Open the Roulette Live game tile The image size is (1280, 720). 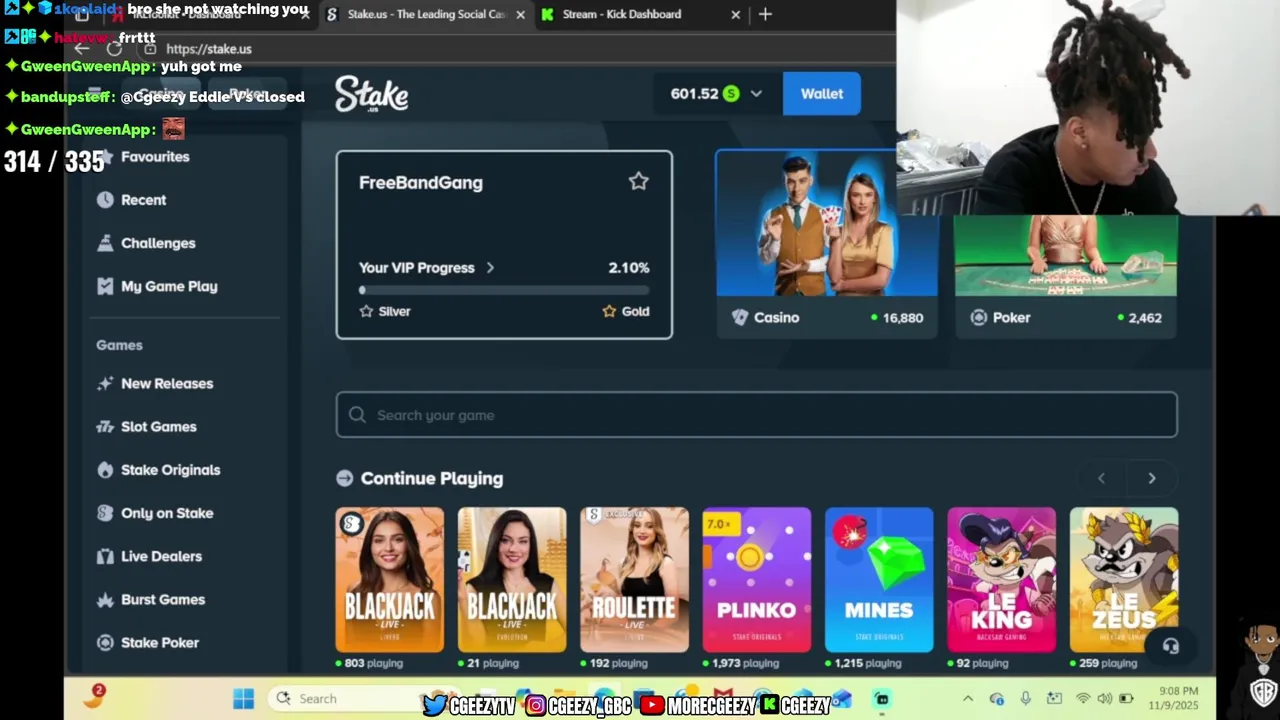[634, 580]
